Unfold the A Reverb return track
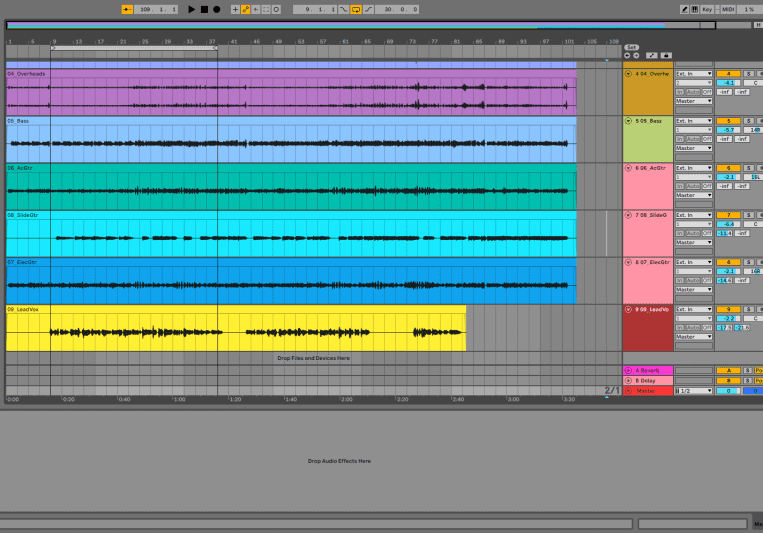Screen dimensions: 763x533 coord(628,370)
